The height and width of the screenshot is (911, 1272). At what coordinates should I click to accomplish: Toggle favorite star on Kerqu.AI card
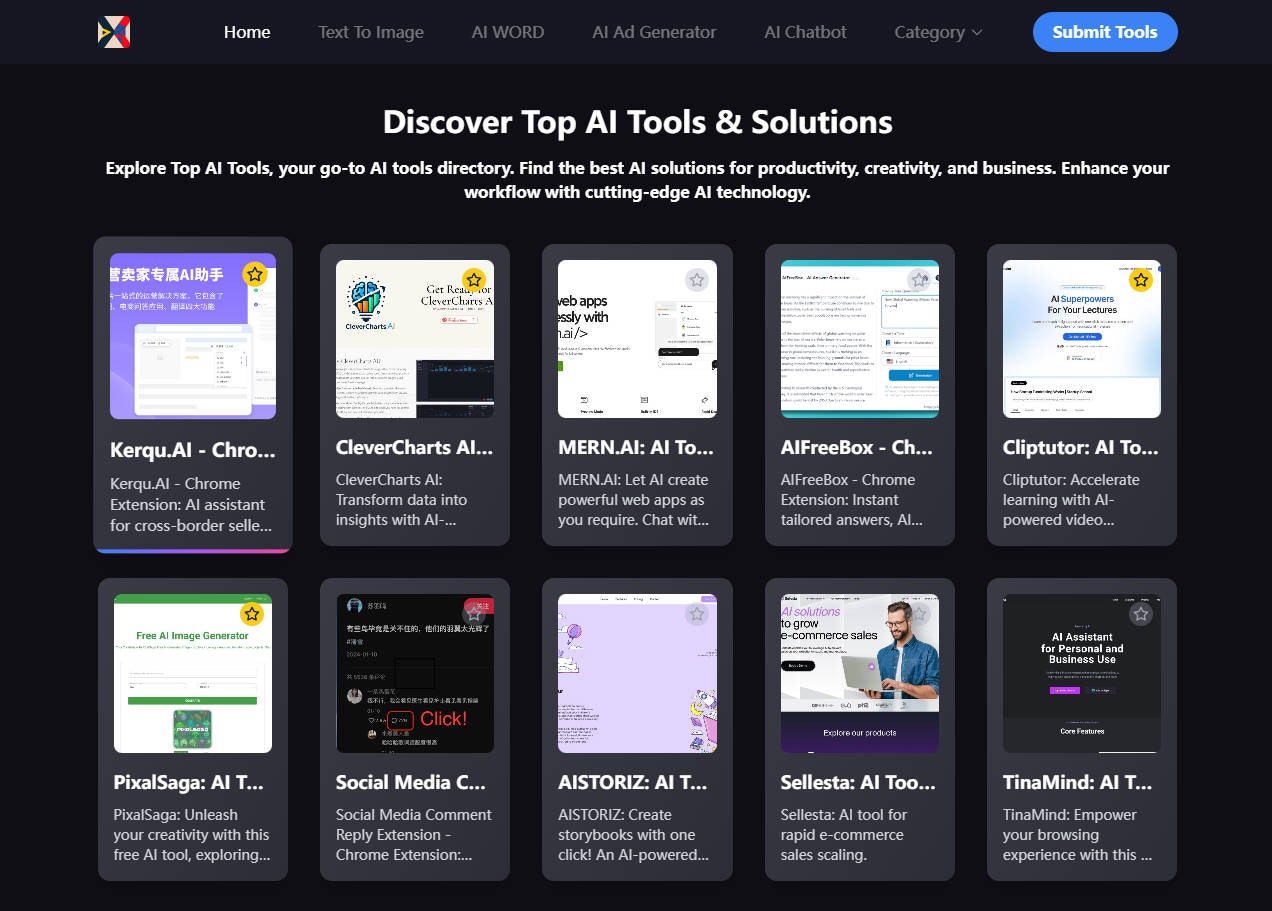(x=255, y=274)
